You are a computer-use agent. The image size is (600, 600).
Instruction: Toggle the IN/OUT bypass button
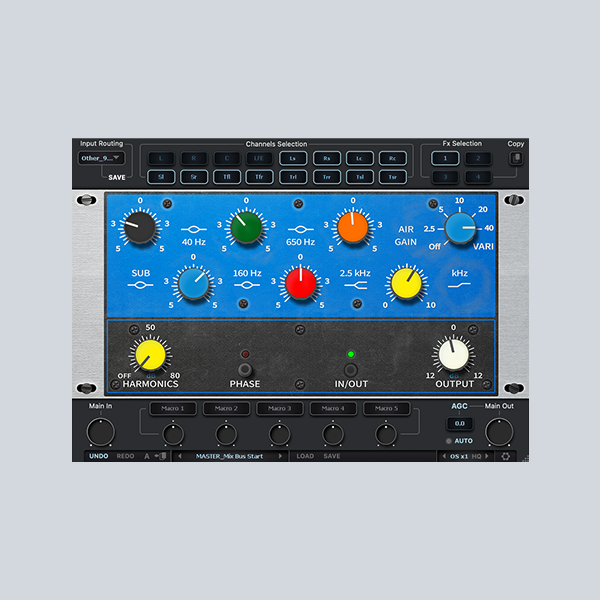click(351, 370)
